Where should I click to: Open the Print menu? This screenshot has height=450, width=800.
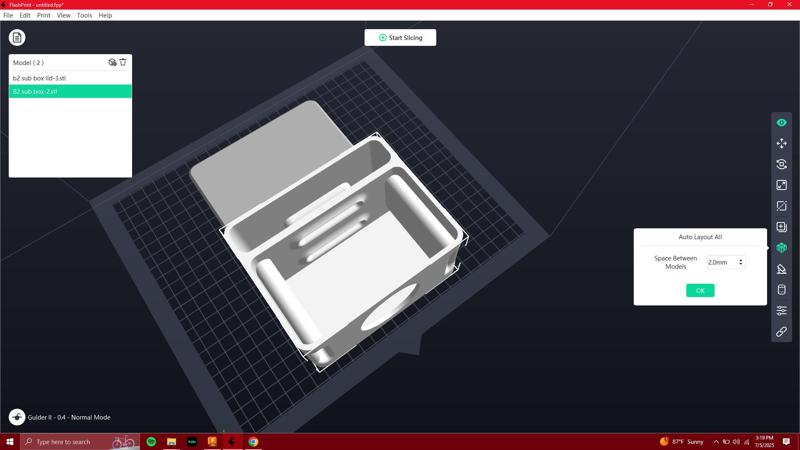click(43, 15)
